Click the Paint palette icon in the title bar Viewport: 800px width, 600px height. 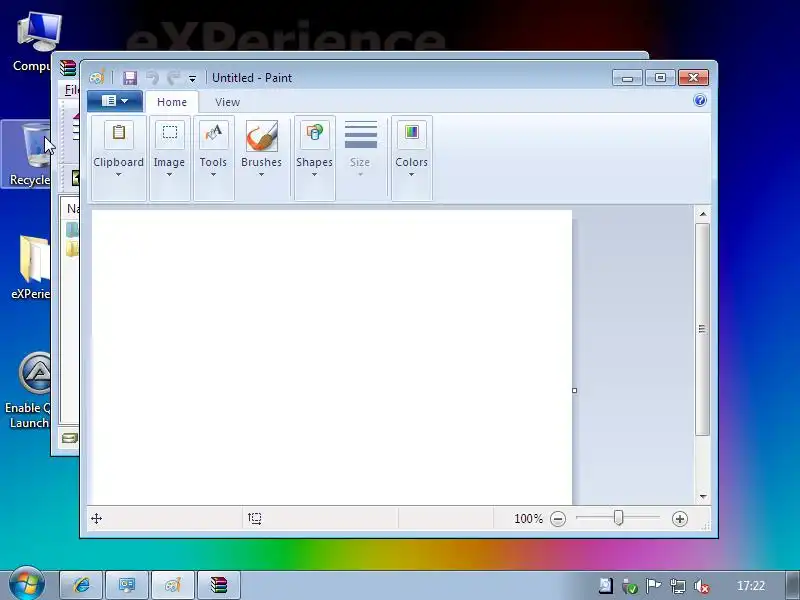(97, 78)
